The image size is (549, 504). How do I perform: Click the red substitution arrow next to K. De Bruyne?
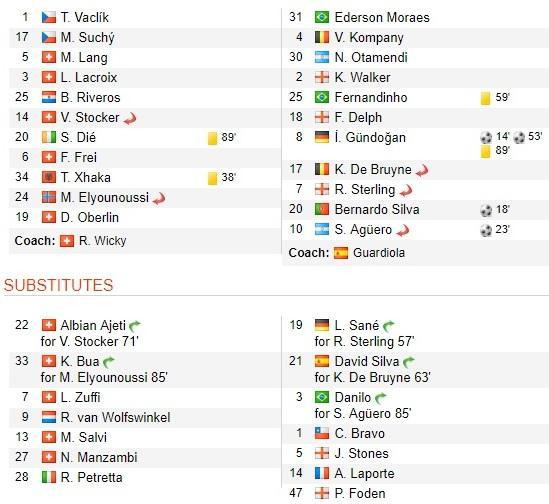click(422, 170)
